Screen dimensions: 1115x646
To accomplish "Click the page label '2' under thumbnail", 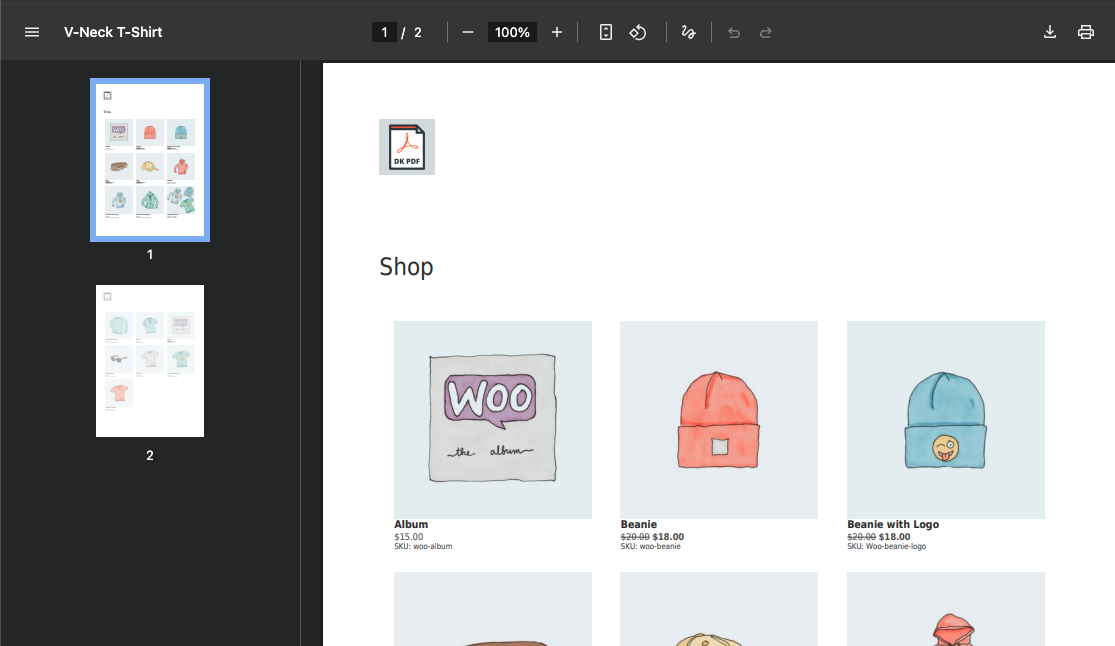I will [x=150, y=455].
